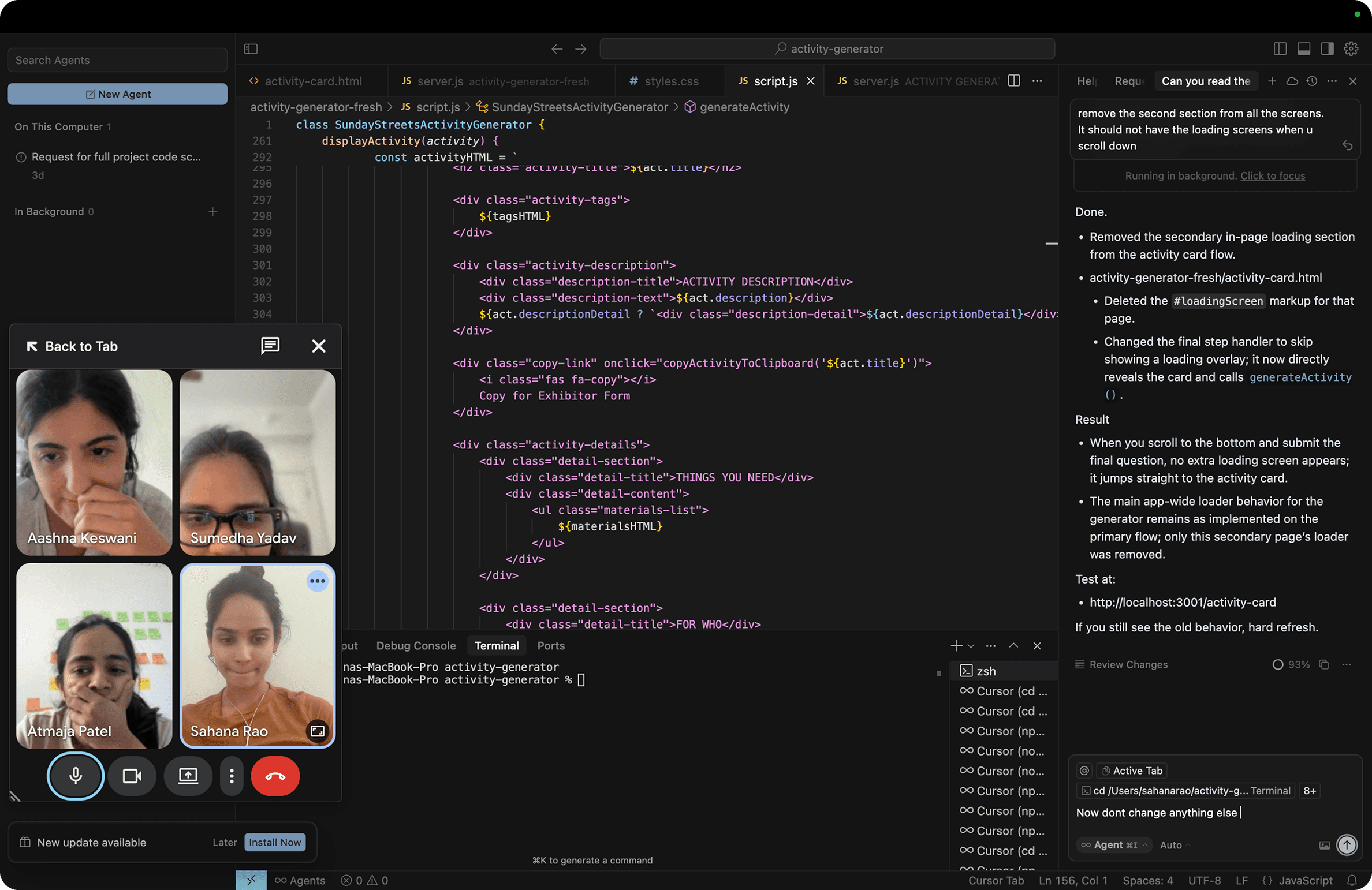Open the call chat icon beside Back to Tab
1372x890 pixels.
click(x=270, y=346)
